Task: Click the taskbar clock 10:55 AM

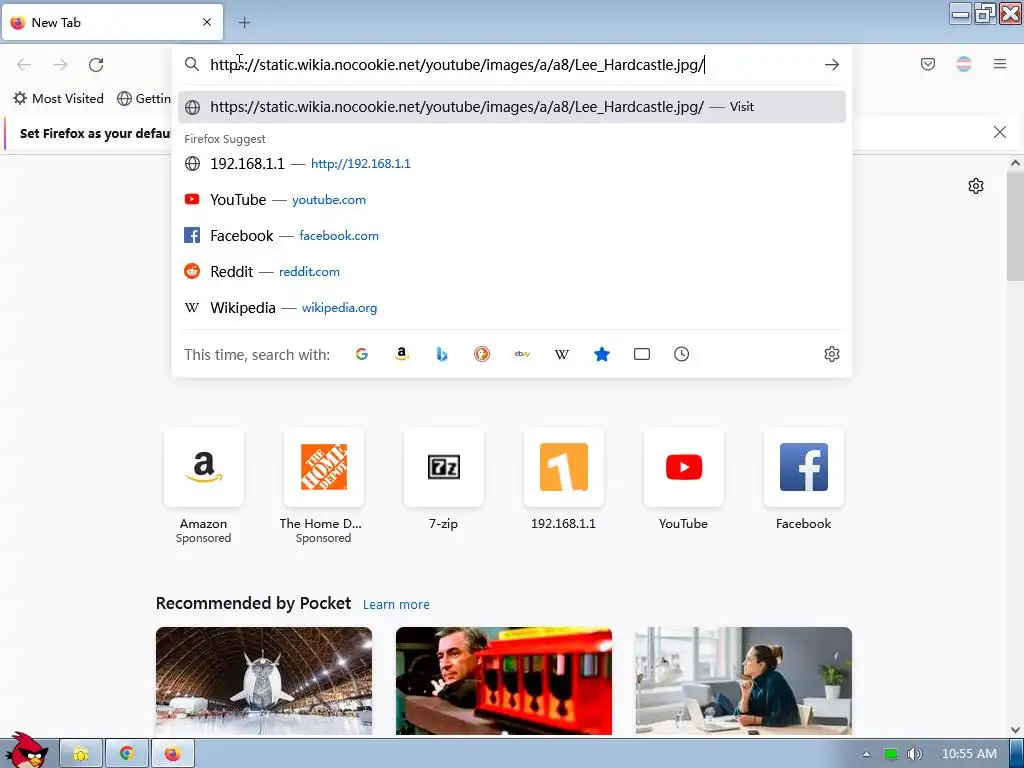Action: [x=969, y=754]
